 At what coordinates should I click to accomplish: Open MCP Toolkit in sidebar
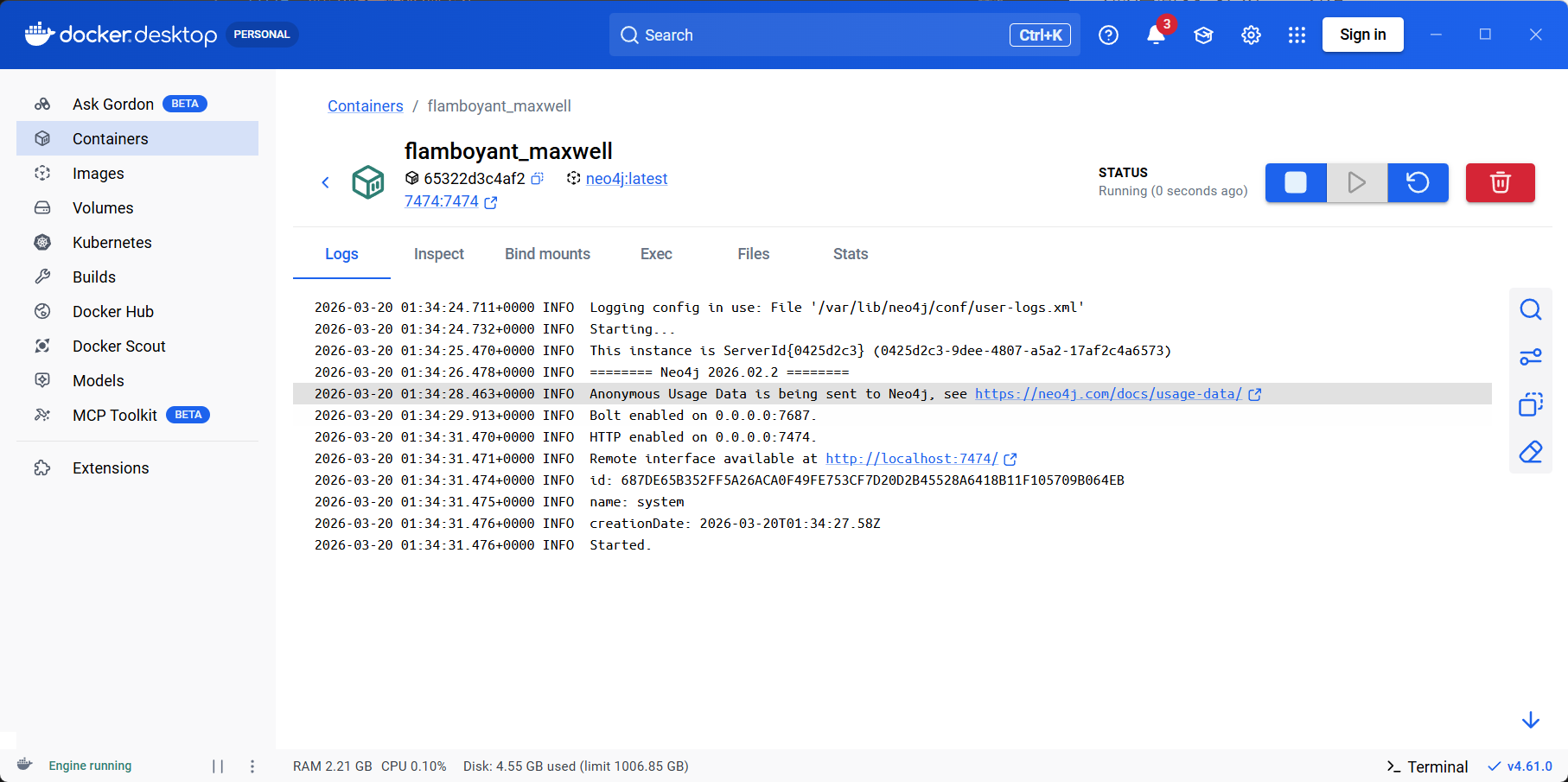click(137, 415)
